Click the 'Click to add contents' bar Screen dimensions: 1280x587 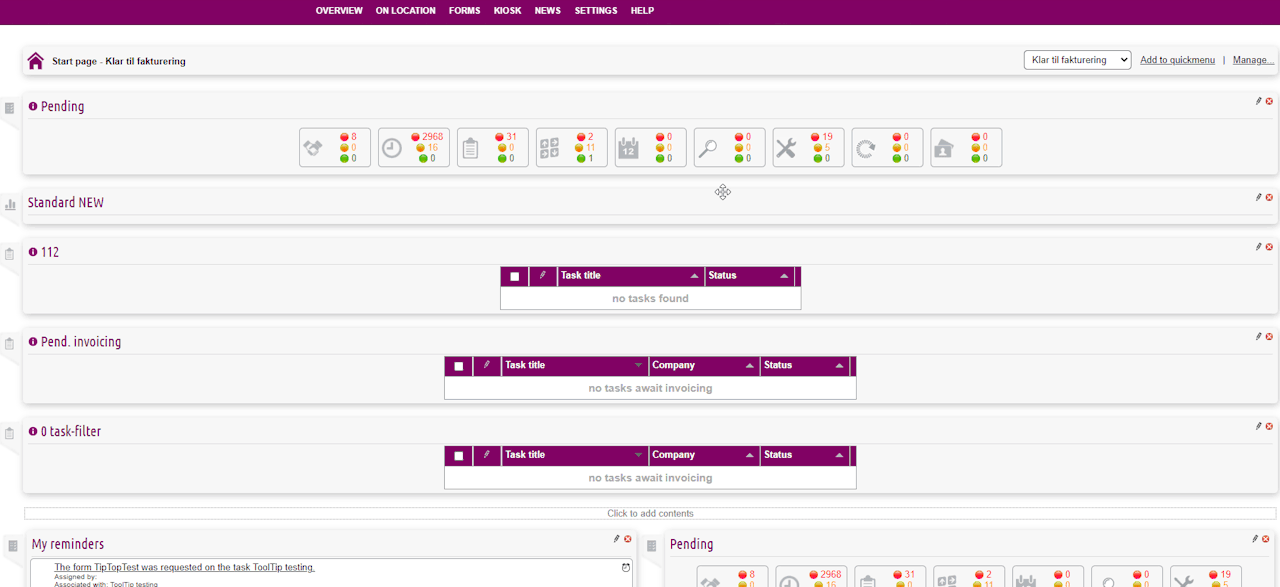[x=650, y=514]
